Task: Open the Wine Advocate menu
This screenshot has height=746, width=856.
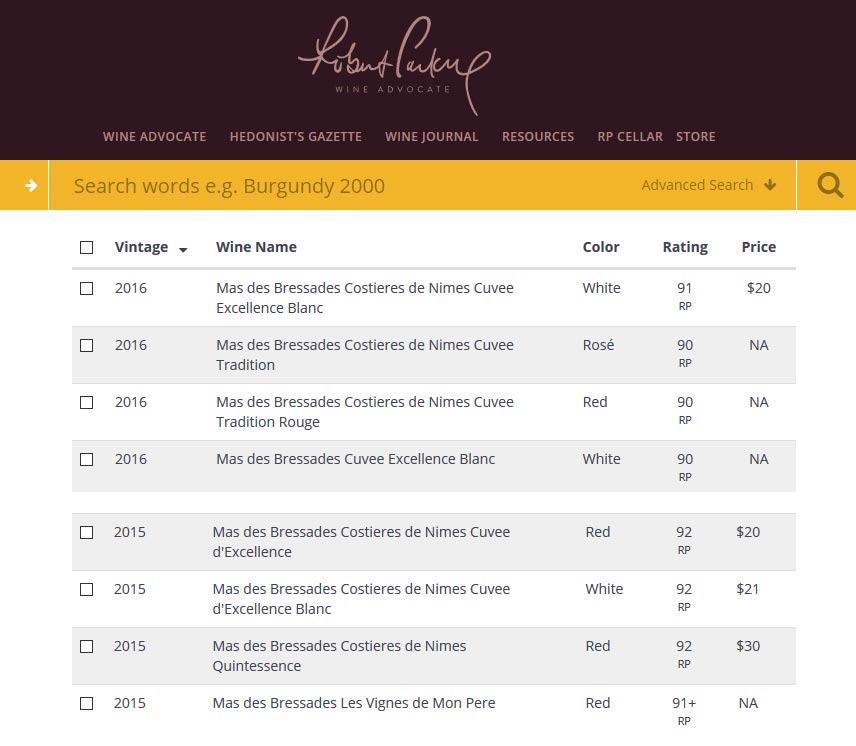Action: (x=154, y=136)
